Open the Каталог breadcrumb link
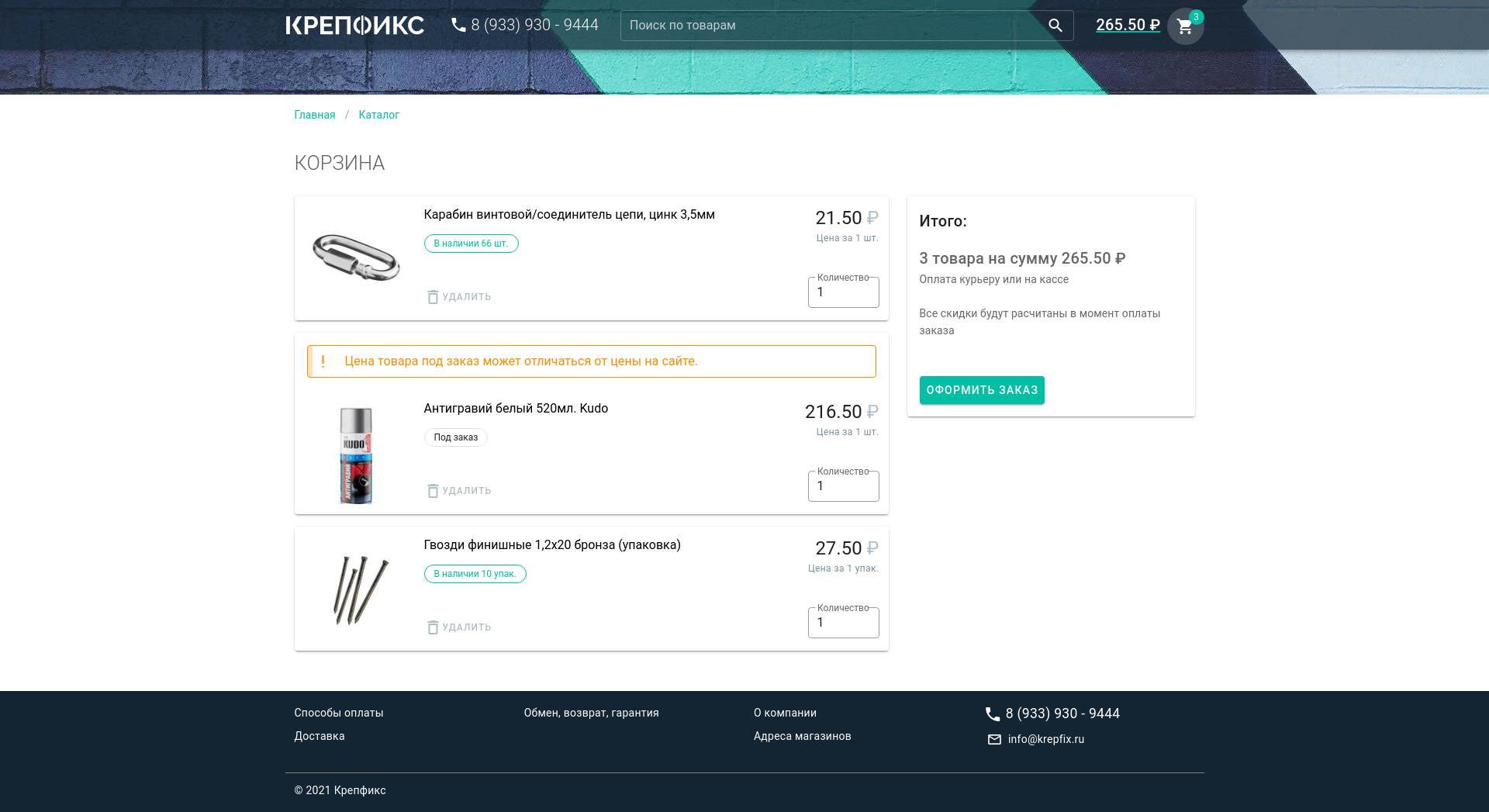Image resolution: width=1489 pixels, height=812 pixels. click(x=378, y=115)
